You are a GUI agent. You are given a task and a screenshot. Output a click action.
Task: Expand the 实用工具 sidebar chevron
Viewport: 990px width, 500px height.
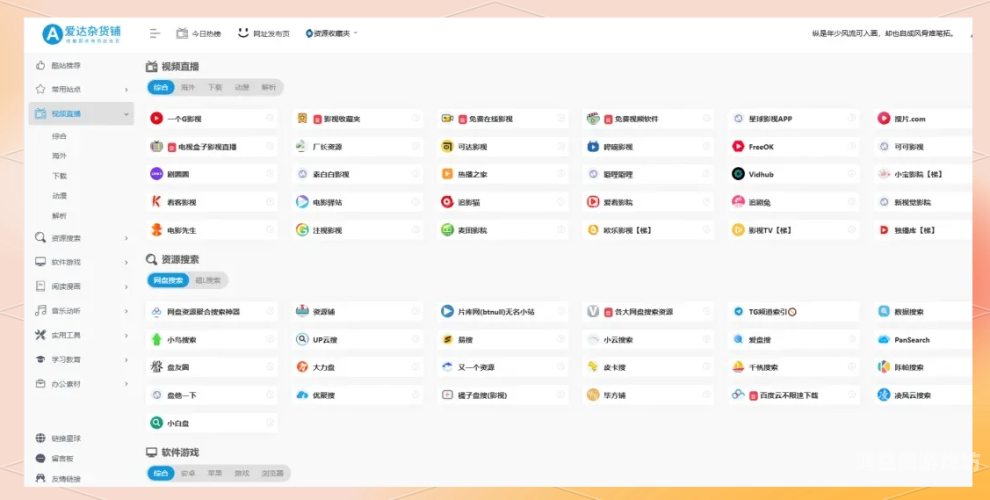tap(126, 335)
